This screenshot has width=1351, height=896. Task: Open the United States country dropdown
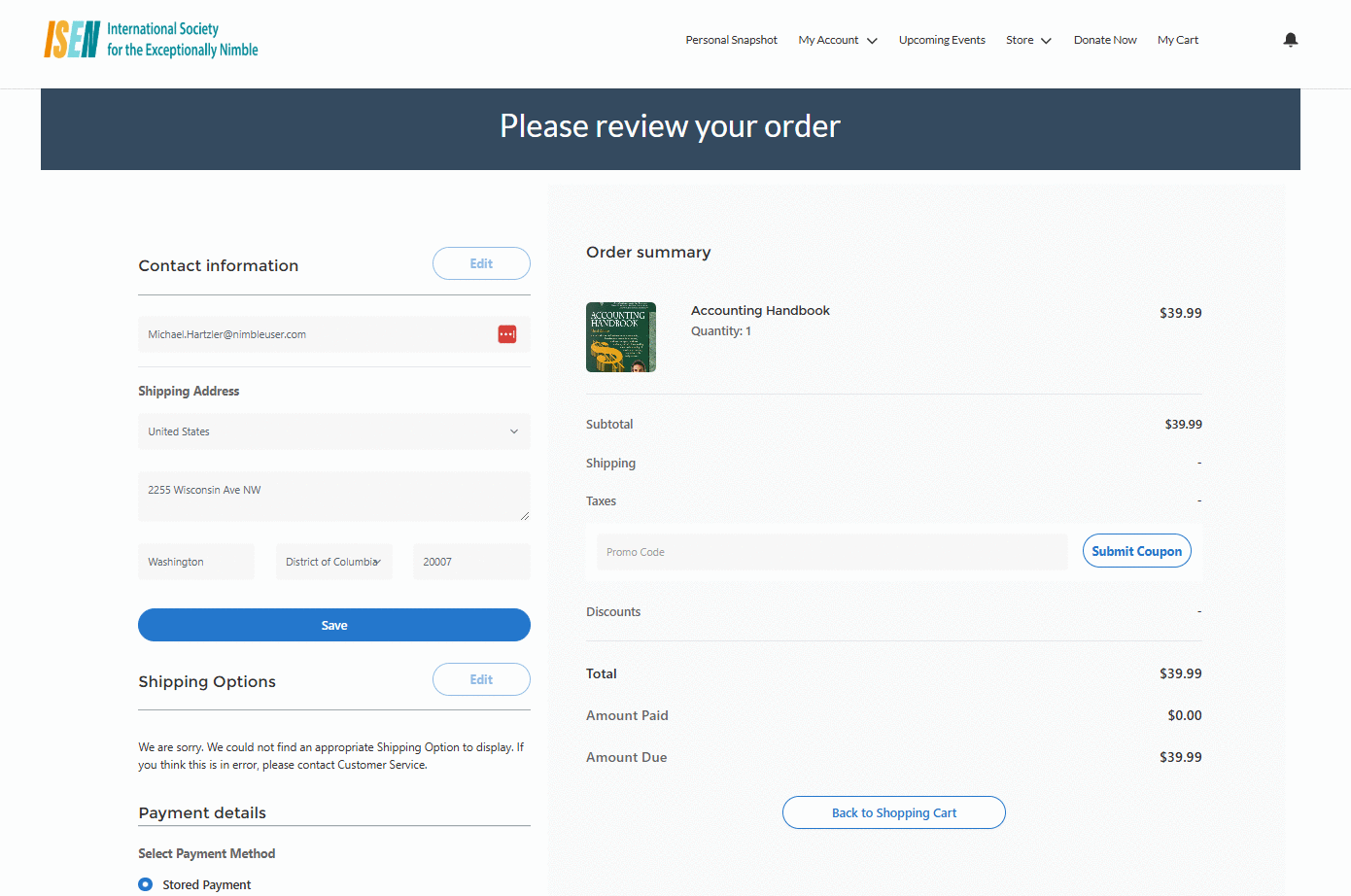pyautogui.click(x=333, y=431)
